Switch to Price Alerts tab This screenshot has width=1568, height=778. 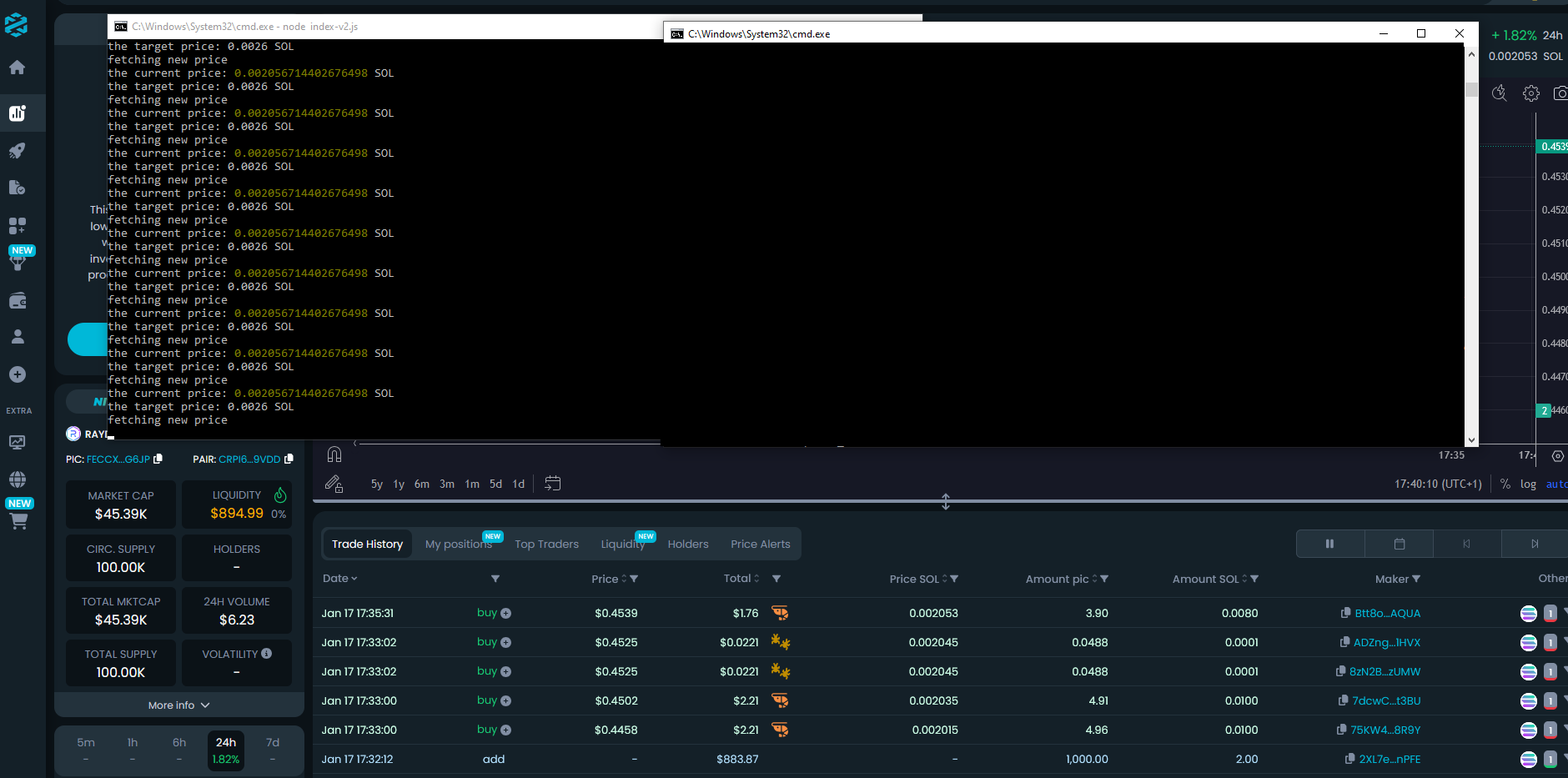coord(761,544)
